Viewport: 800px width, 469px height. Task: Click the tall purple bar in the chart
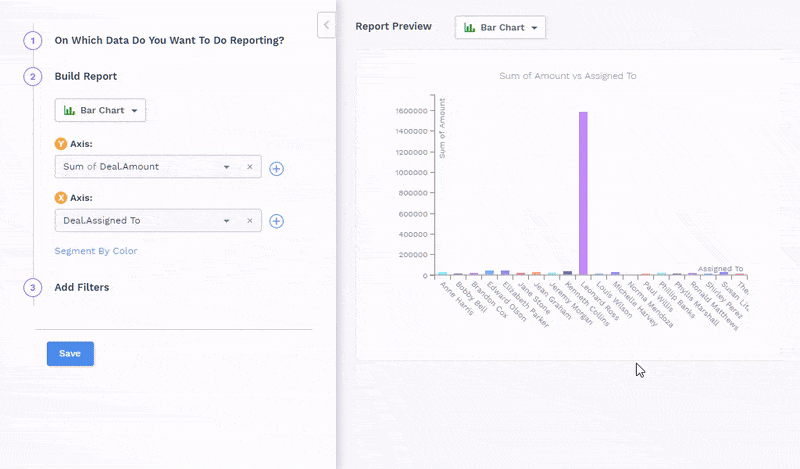click(583, 192)
